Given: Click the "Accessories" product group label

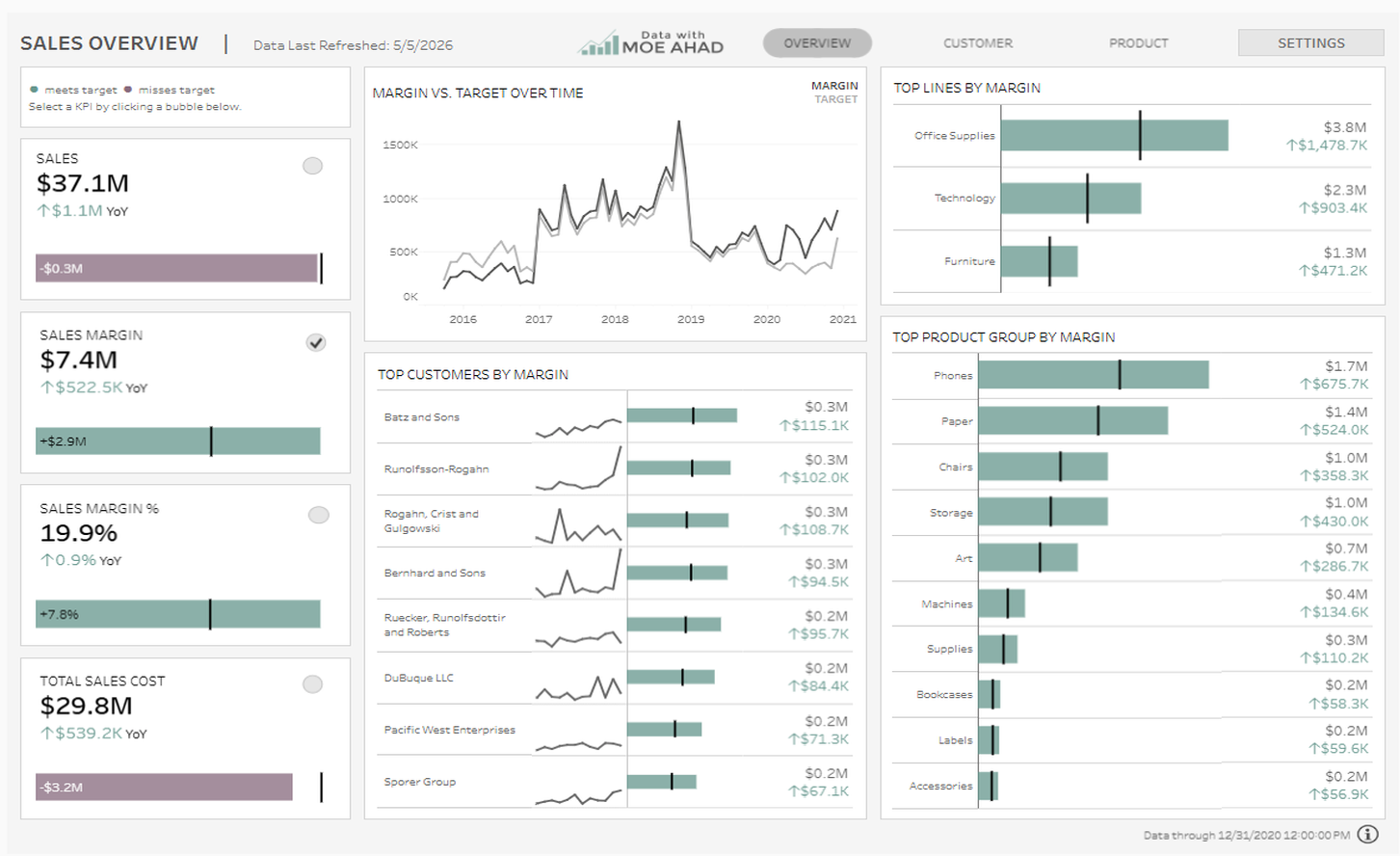Looking at the screenshot, I should pos(941,787).
